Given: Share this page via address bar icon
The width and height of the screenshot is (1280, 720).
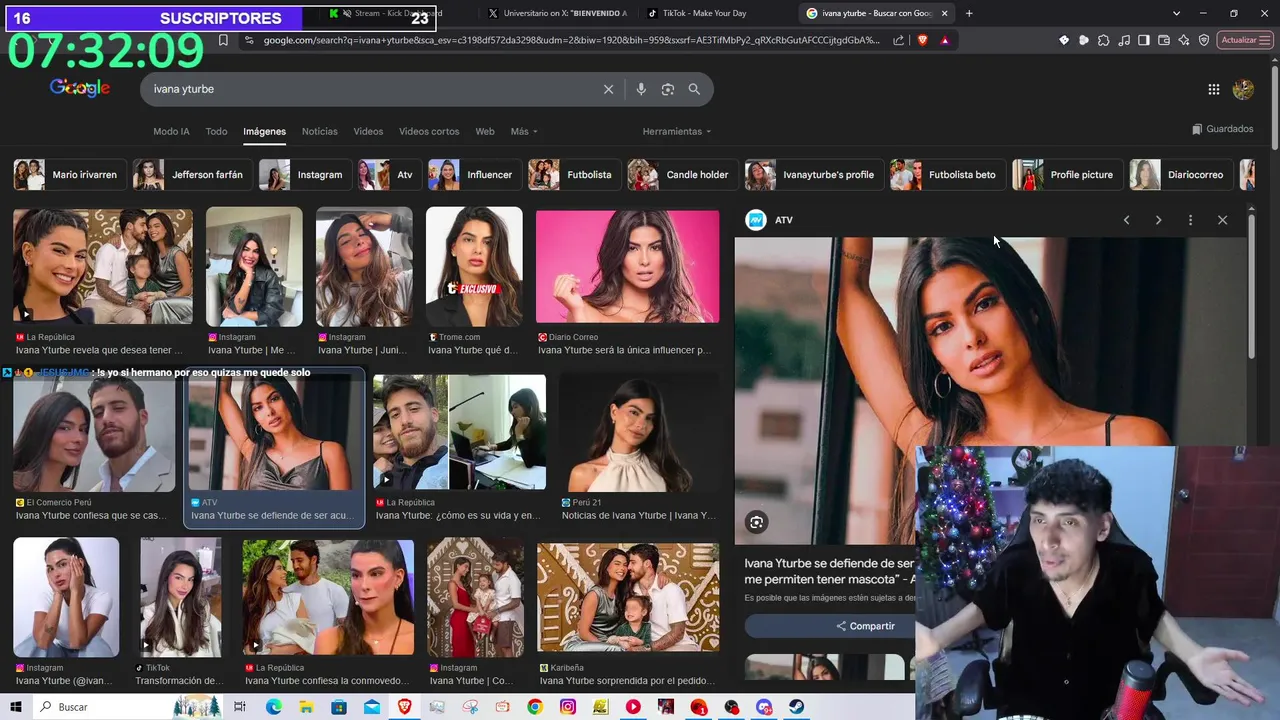Looking at the screenshot, I should pos(898,40).
